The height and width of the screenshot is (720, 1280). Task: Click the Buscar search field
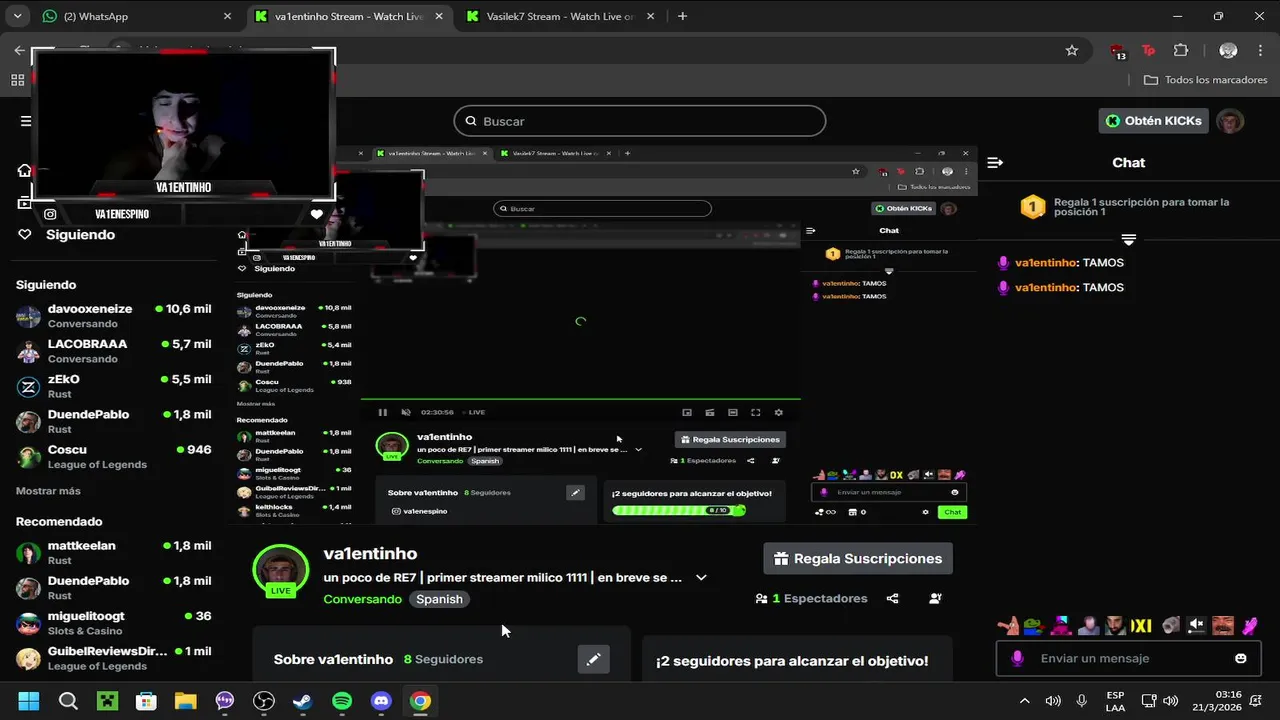click(x=640, y=121)
